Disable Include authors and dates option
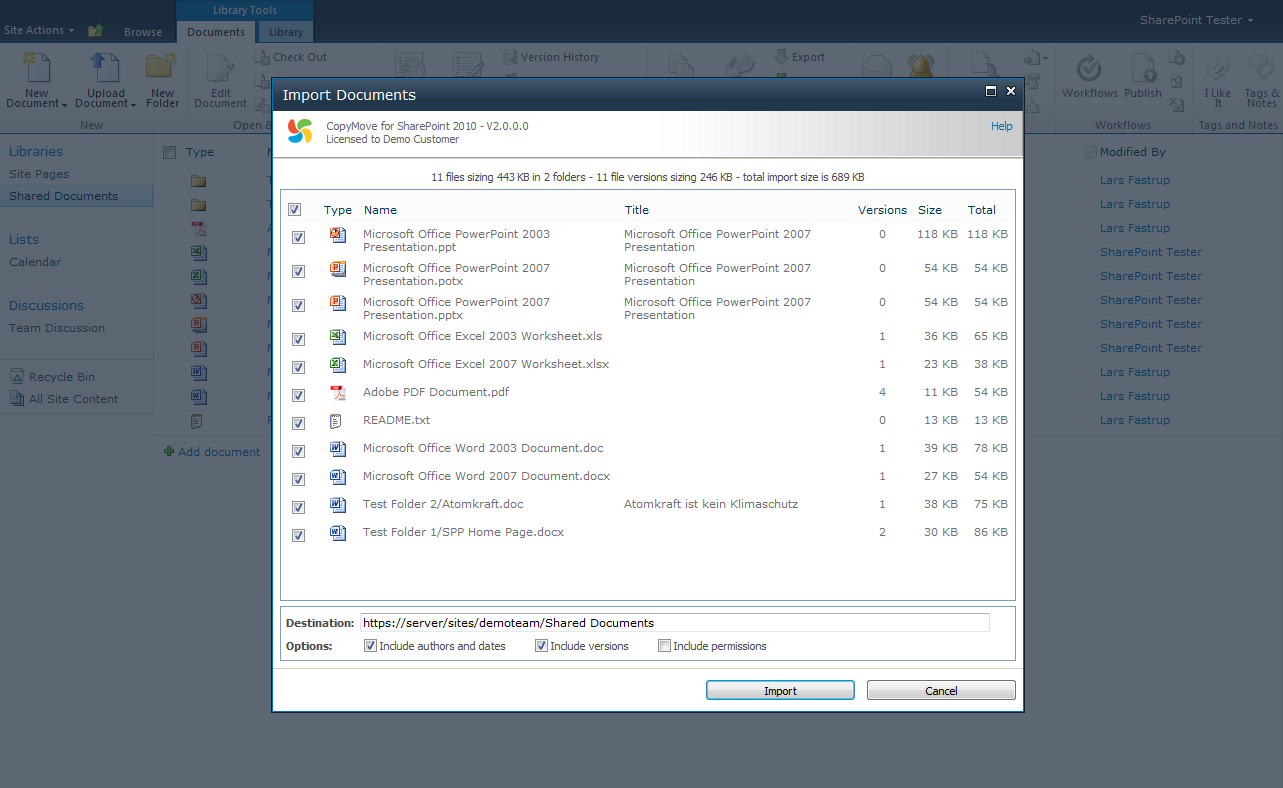Image resolution: width=1283 pixels, height=788 pixels. 370,646
